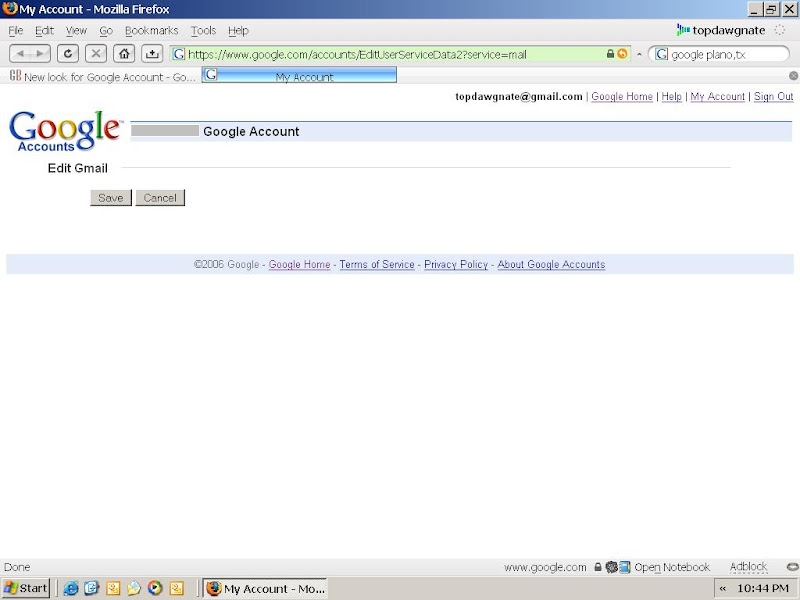Screen dimensions: 800x600
Task: Click the orange RSS feed icon in address bar
Action: (622, 54)
